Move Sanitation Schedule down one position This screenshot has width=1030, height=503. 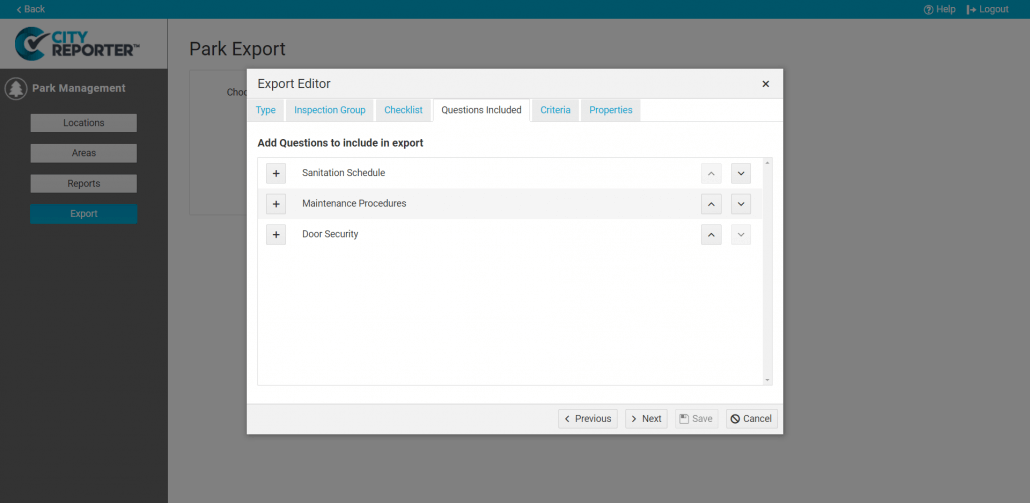click(x=740, y=173)
